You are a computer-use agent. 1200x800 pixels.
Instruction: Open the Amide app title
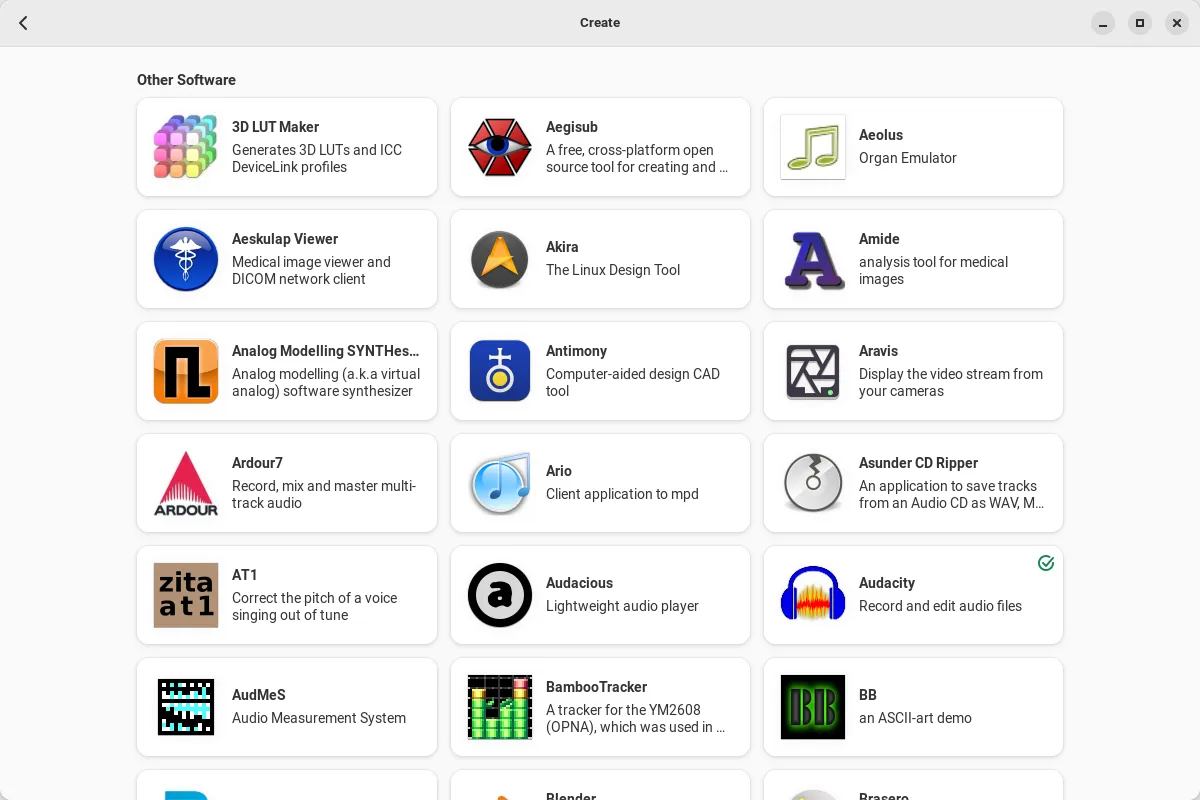[880, 239]
